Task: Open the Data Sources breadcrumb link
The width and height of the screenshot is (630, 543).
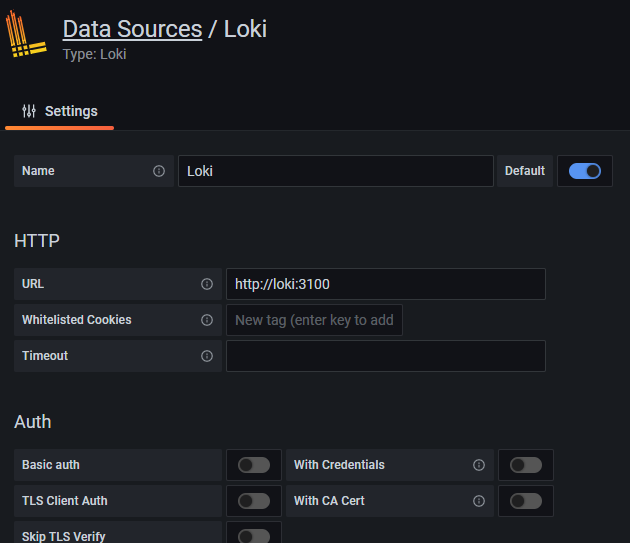Action: pyautogui.click(x=133, y=29)
